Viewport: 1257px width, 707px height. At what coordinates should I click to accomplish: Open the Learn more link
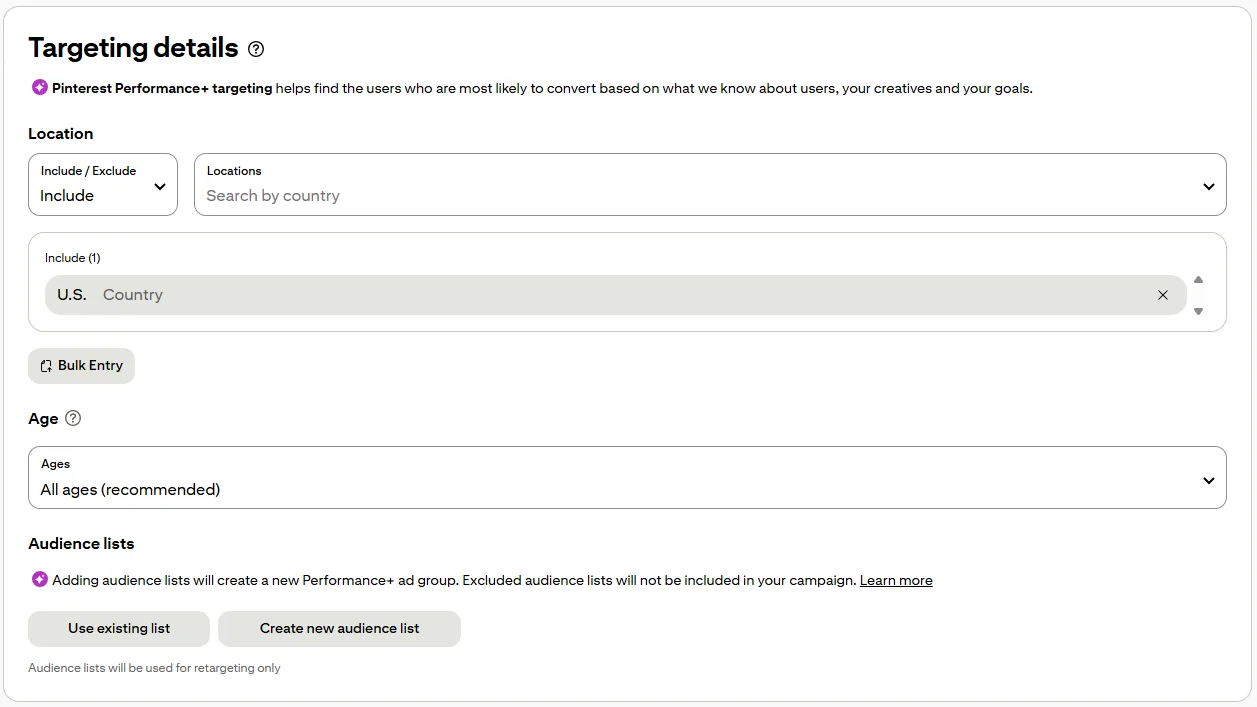[x=896, y=579]
